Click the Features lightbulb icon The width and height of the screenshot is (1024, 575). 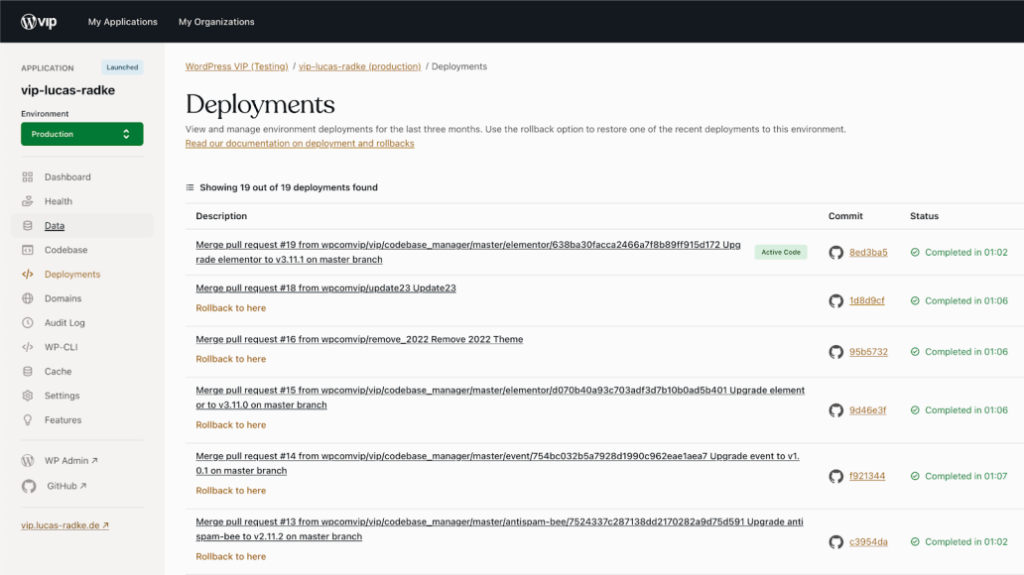pyautogui.click(x=27, y=420)
